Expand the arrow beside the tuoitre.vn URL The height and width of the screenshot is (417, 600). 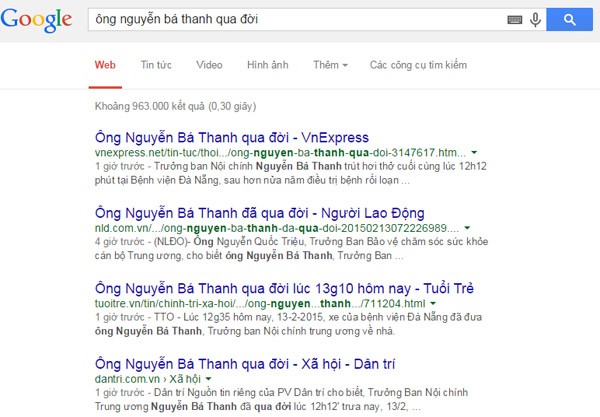pyautogui.click(x=433, y=303)
